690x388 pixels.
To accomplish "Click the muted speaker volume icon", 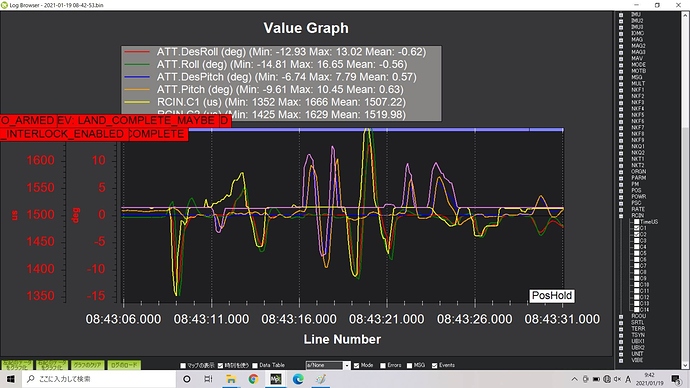I will [x=617, y=379].
